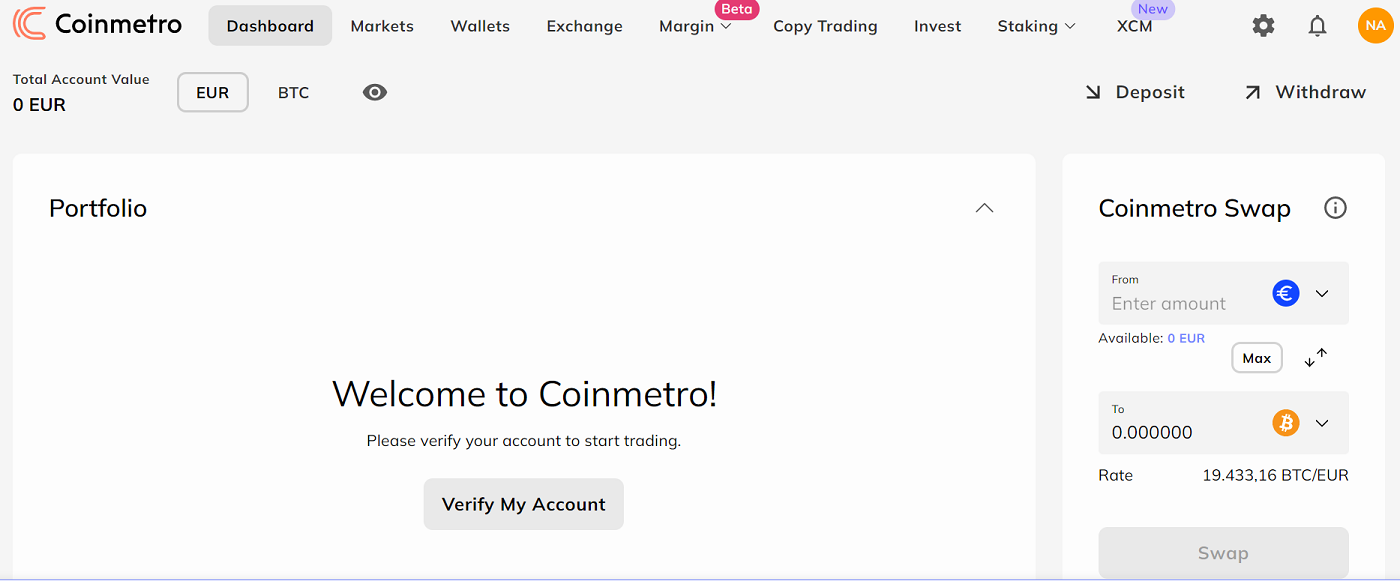
Task: Open the Staking dropdown
Action: click(1036, 26)
